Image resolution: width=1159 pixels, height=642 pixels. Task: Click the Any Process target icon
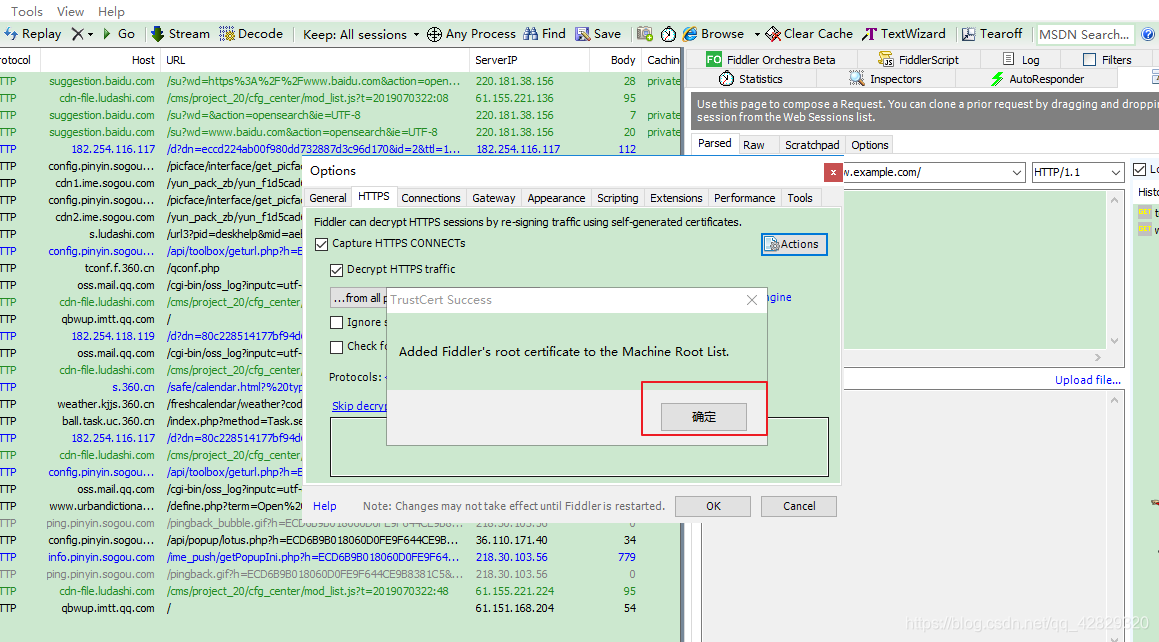click(x=435, y=34)
